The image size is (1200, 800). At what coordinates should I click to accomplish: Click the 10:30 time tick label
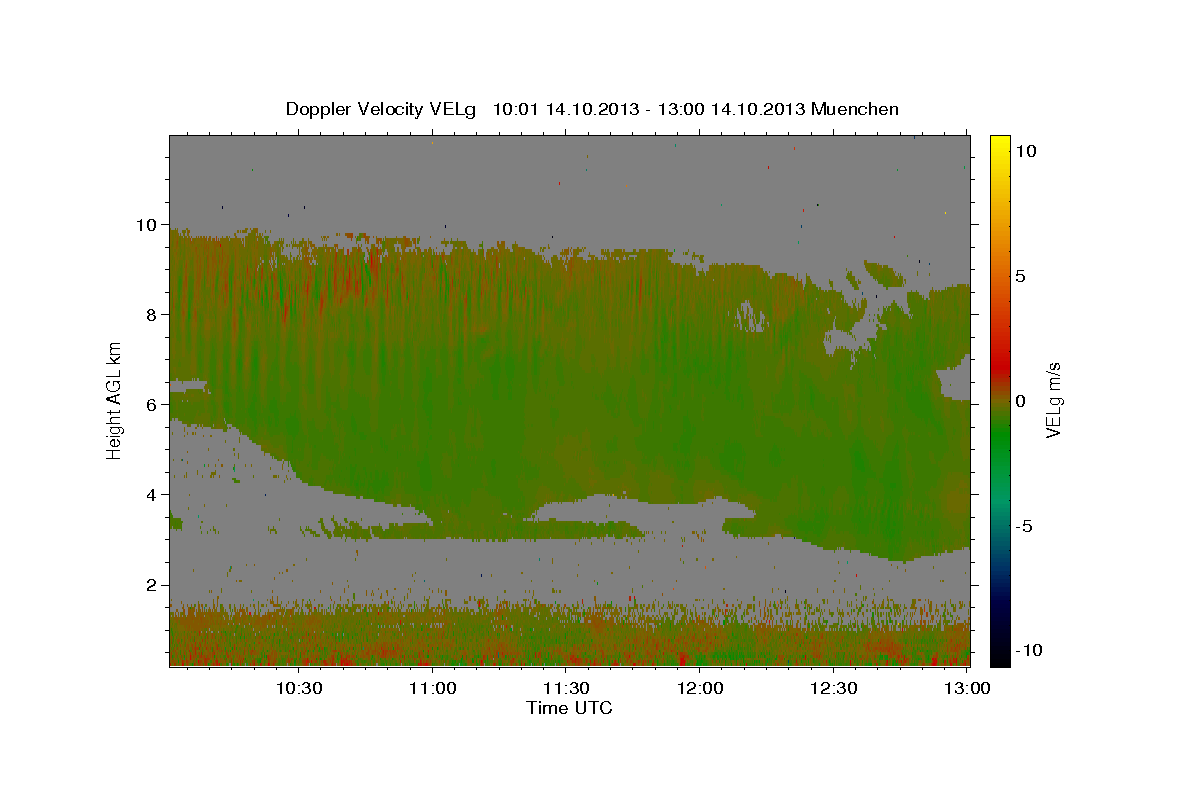tap(298, 688)
